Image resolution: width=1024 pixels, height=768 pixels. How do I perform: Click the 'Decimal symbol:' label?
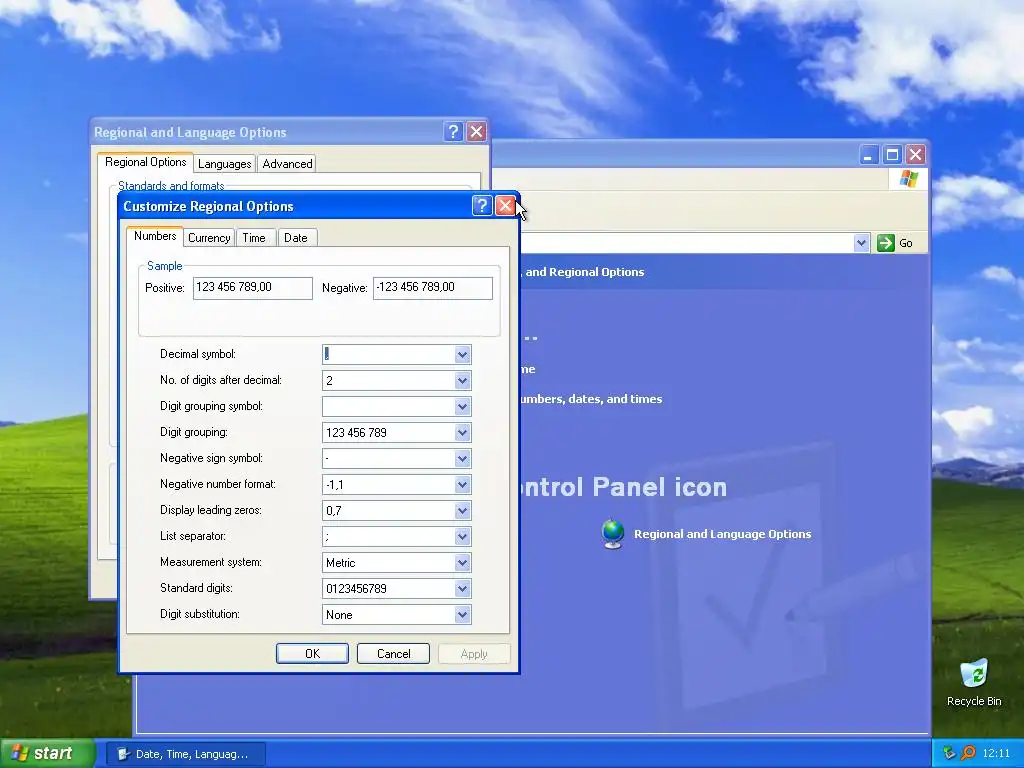click(x=198, y=354)
